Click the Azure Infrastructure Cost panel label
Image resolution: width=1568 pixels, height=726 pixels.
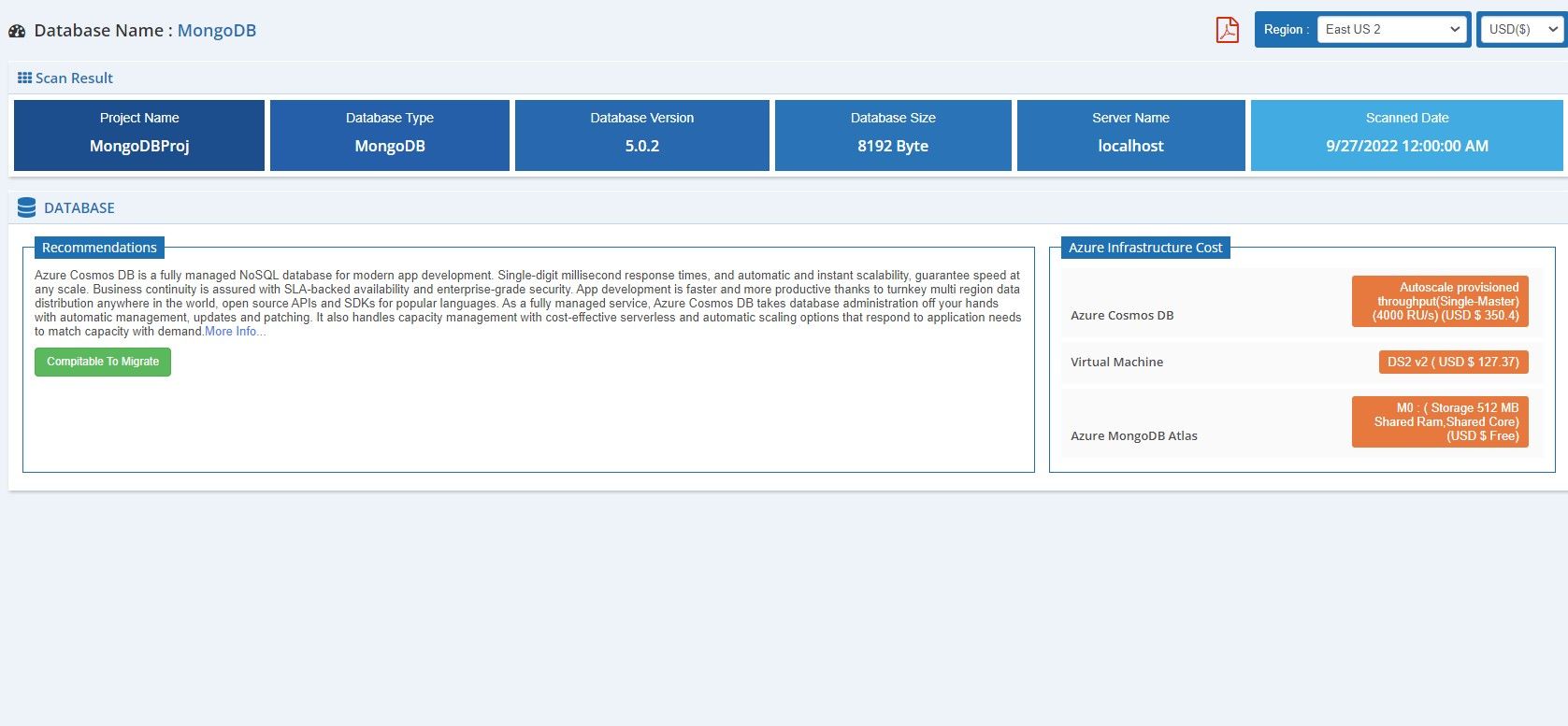[1145, 248]
